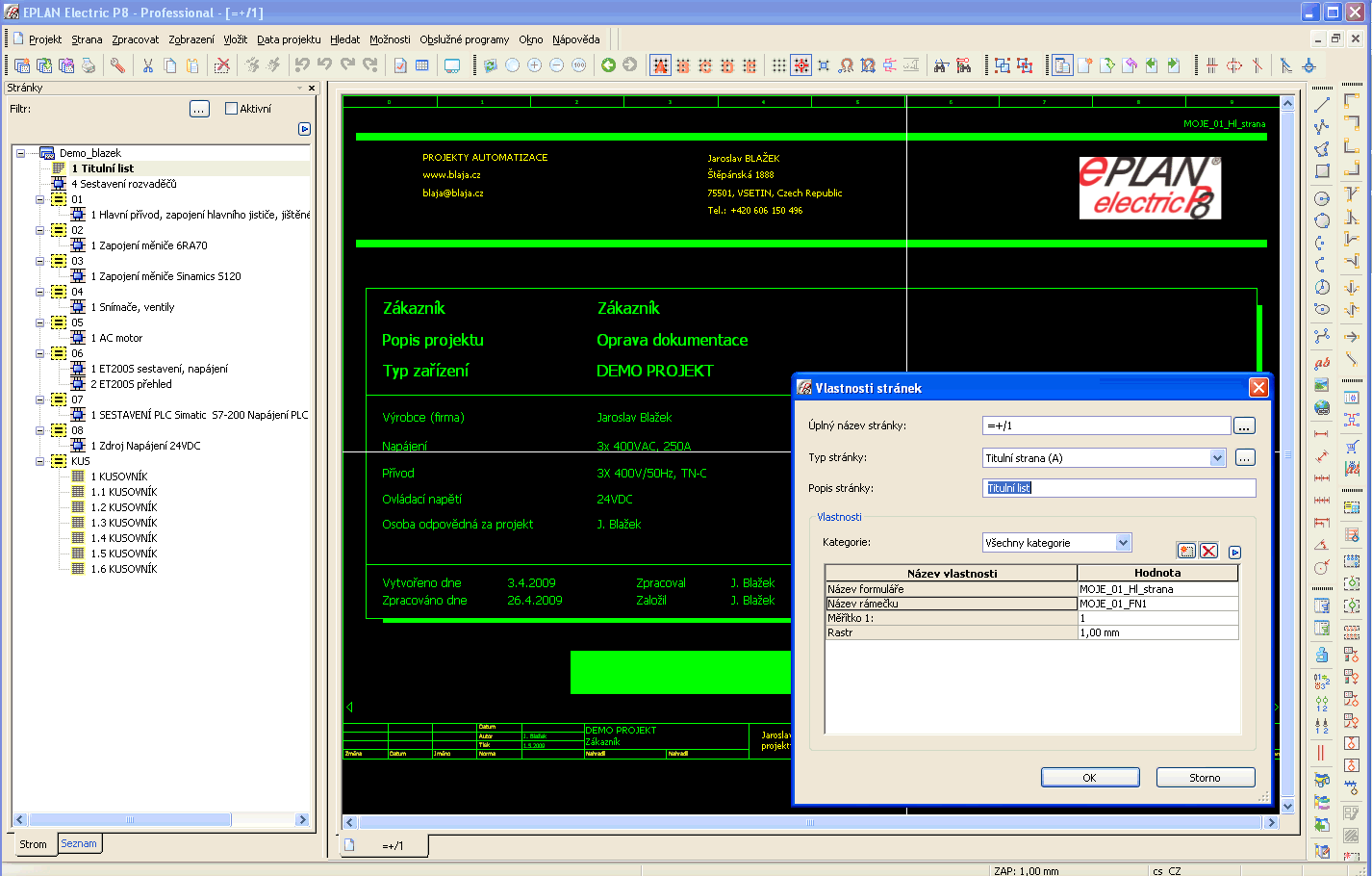The width and height of the screenshot is (1372, 876).
Task: Select the =+/1 page tab
Action: [385, 845]
